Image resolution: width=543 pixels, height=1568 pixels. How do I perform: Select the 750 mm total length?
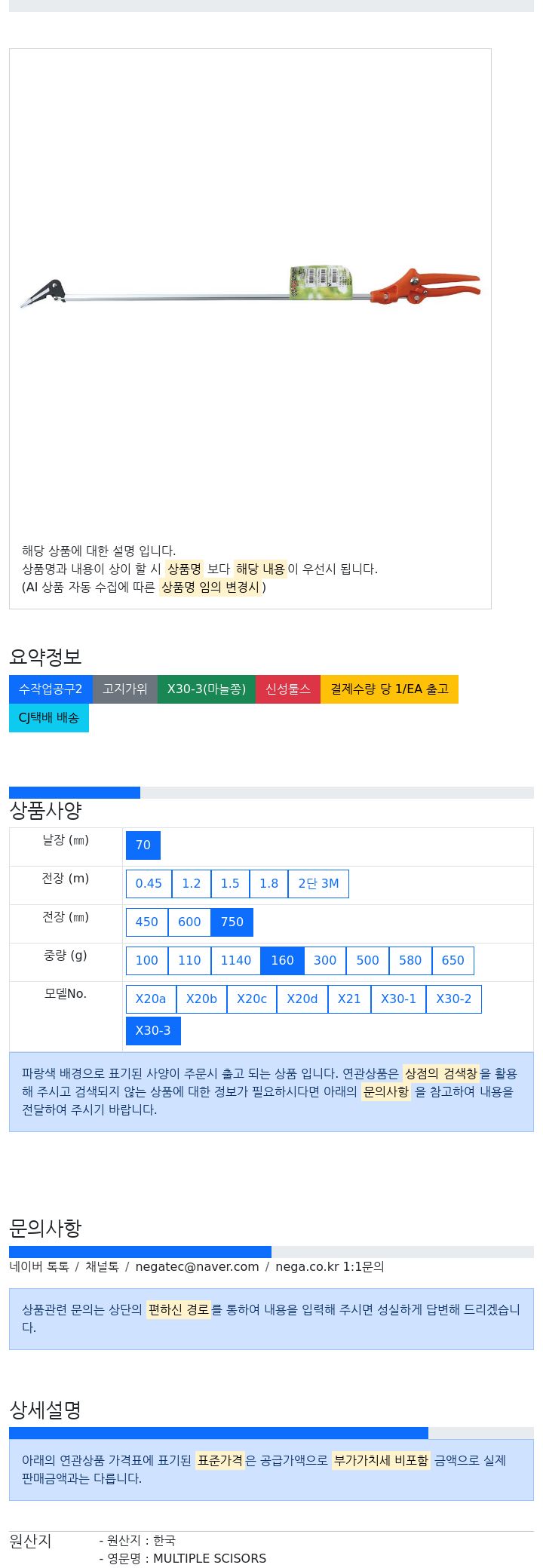point(232,922)
